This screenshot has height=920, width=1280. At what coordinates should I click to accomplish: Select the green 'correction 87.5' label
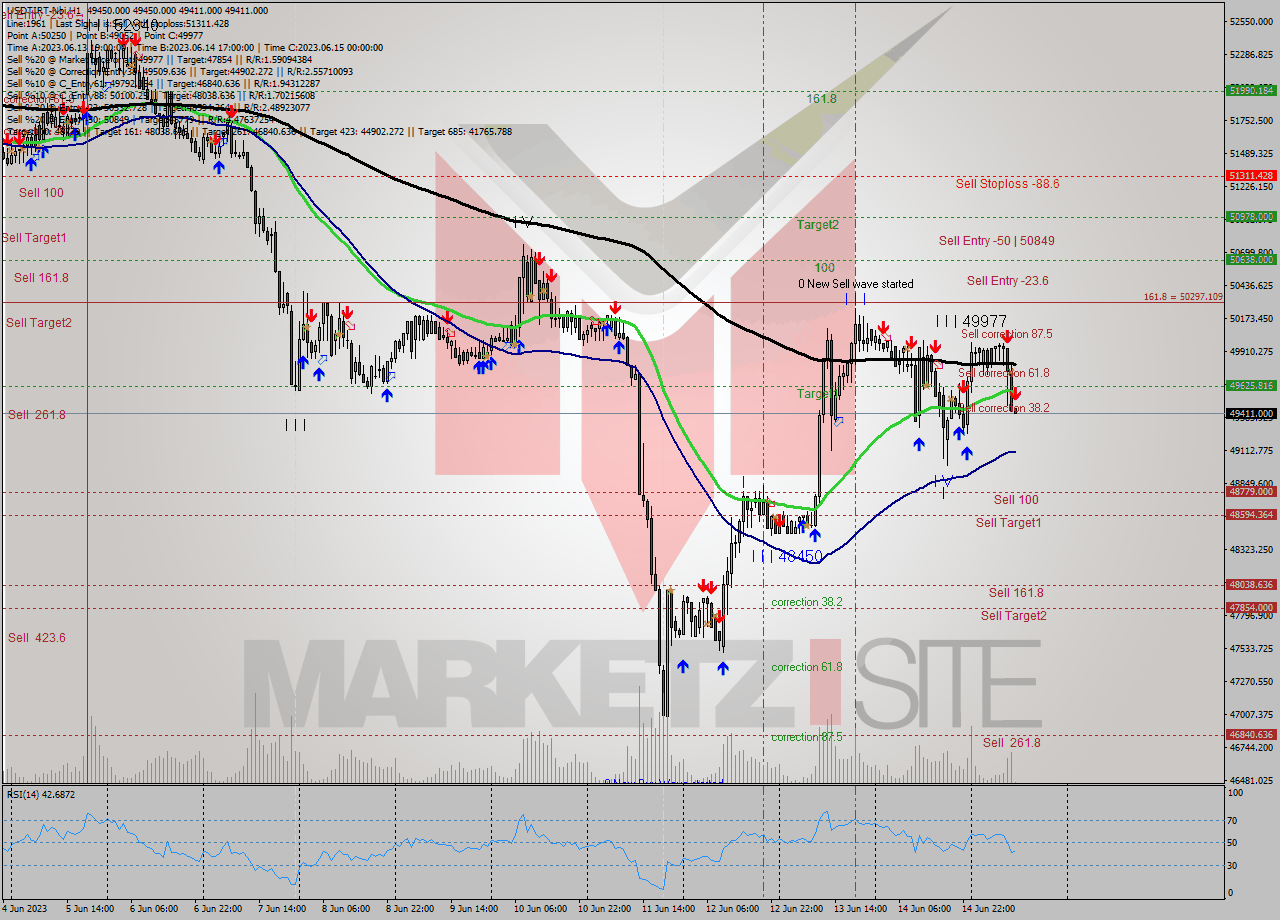[x=807, y=737]
